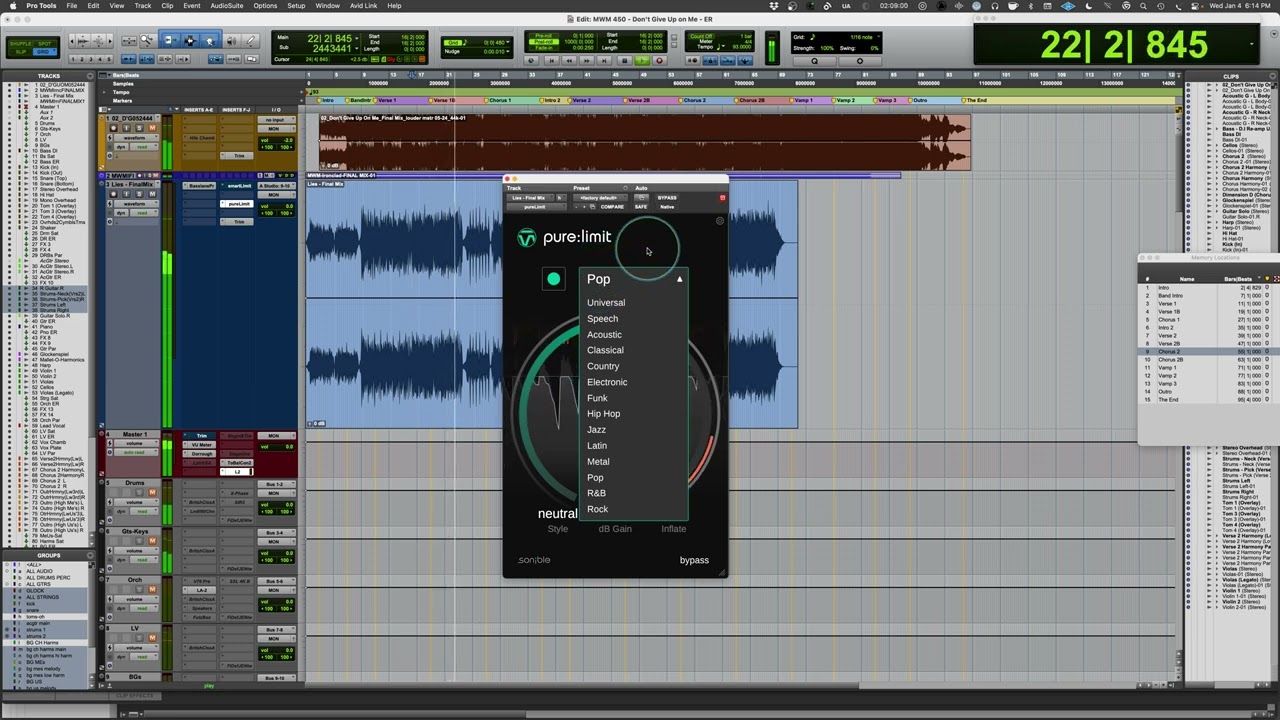Click the transport Stop button

click(x=625, y=61)
